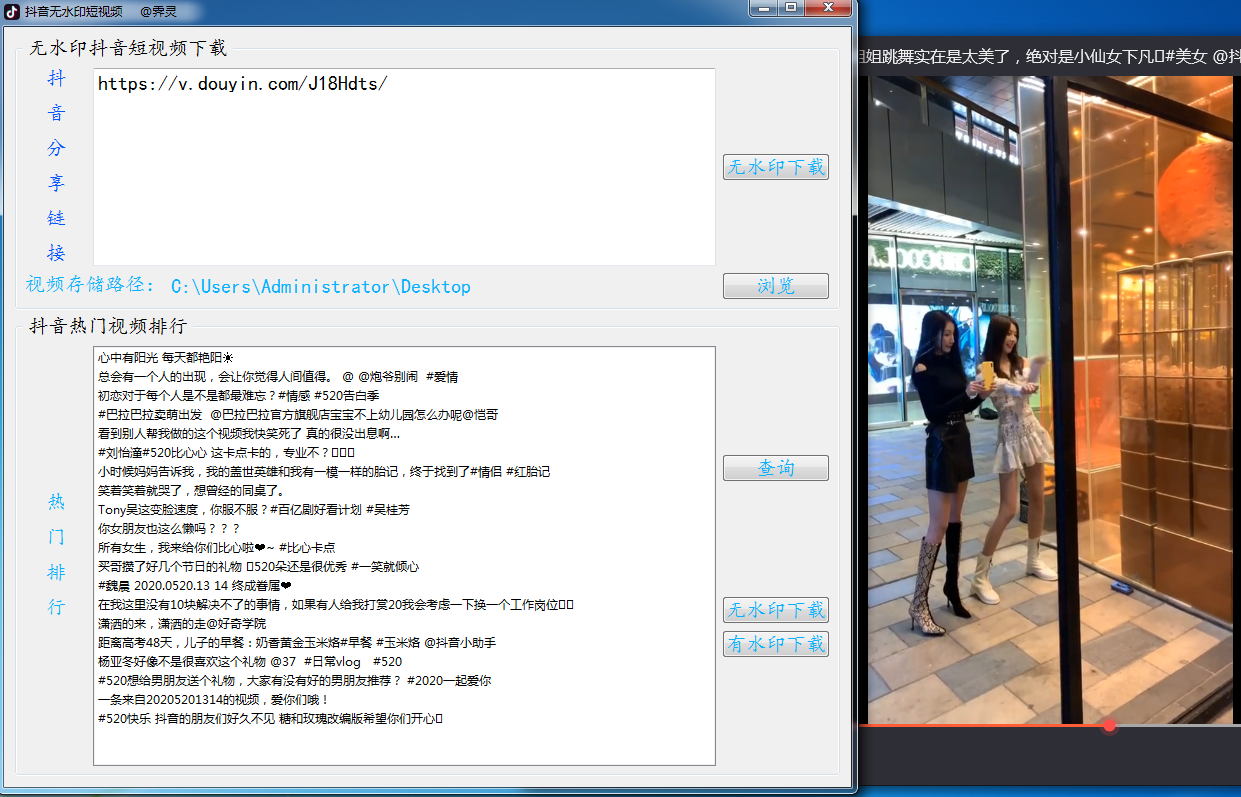Minimize the 抖音无水印短视频 window
The image size is (1241, 797).
click(764, 8)
